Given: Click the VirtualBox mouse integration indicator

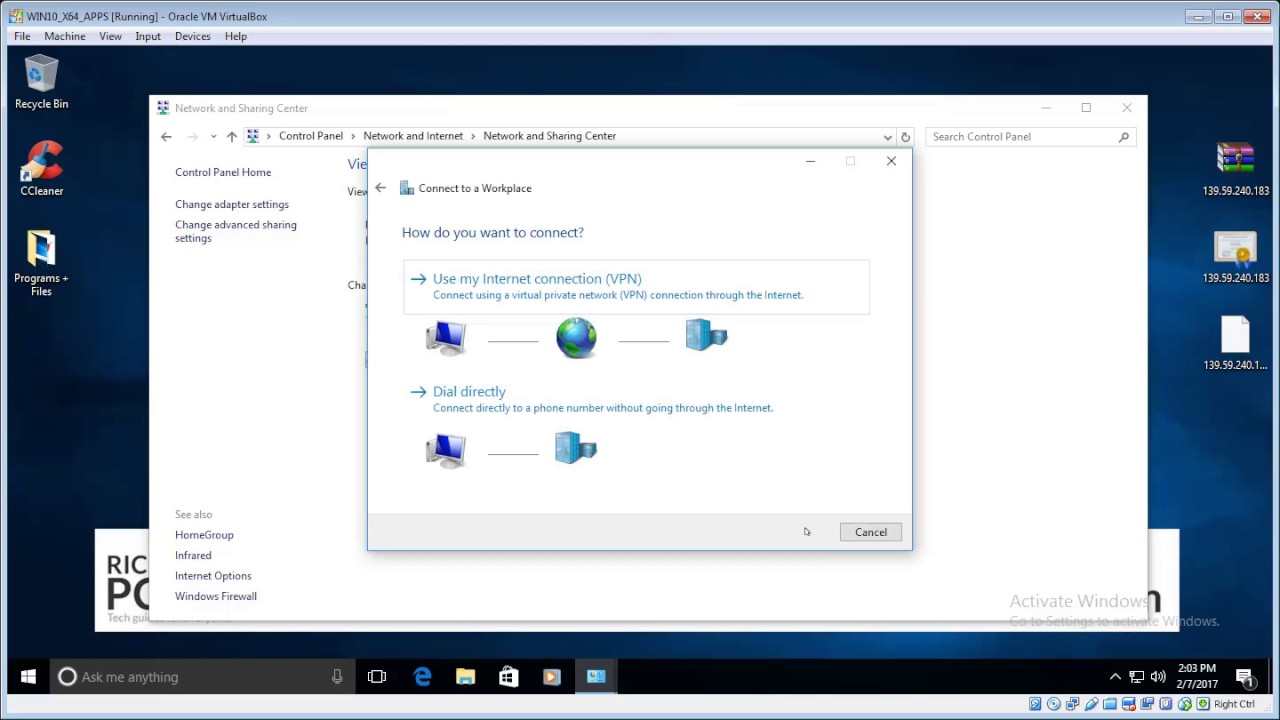Looking at the screenshot, I should point(1185,704).
